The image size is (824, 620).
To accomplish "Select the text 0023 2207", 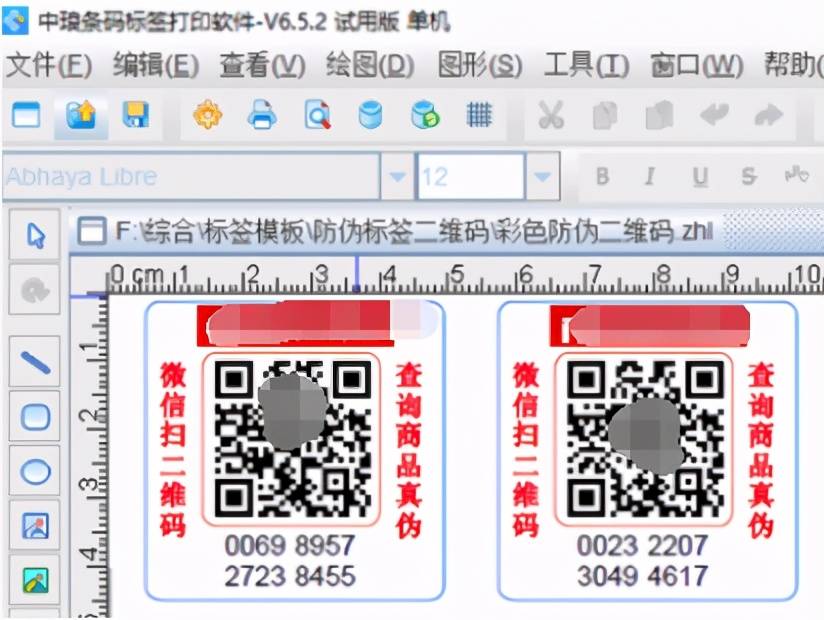I will pos(642,545).
